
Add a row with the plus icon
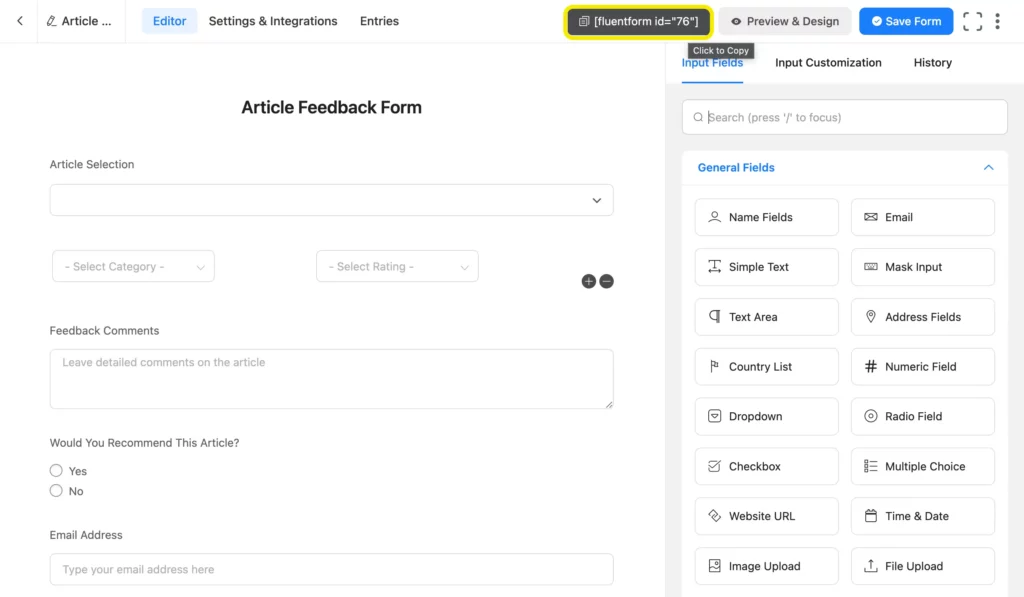[588, 281]
